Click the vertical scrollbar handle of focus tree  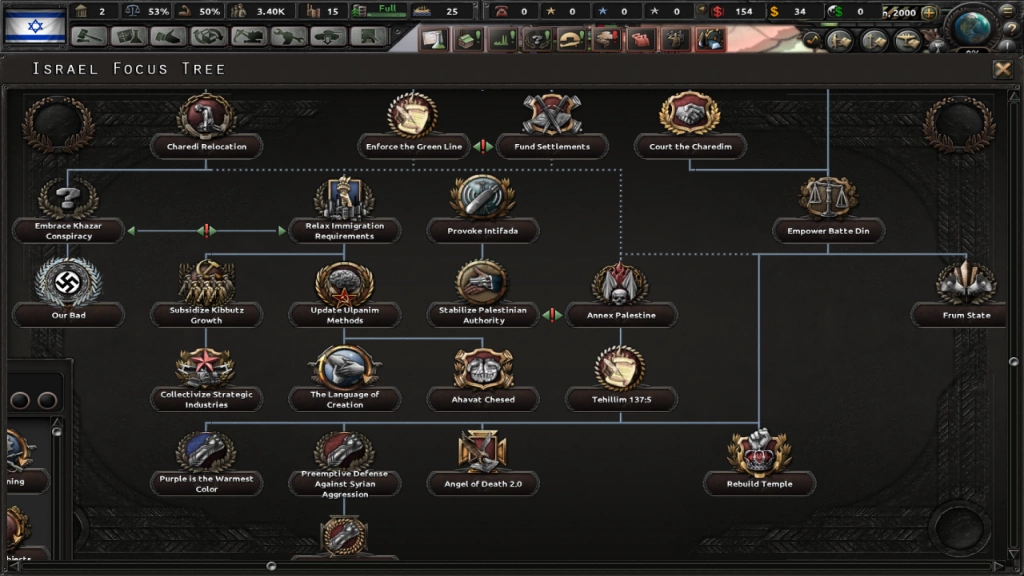pyautogui.click(x=1014, y=361)
